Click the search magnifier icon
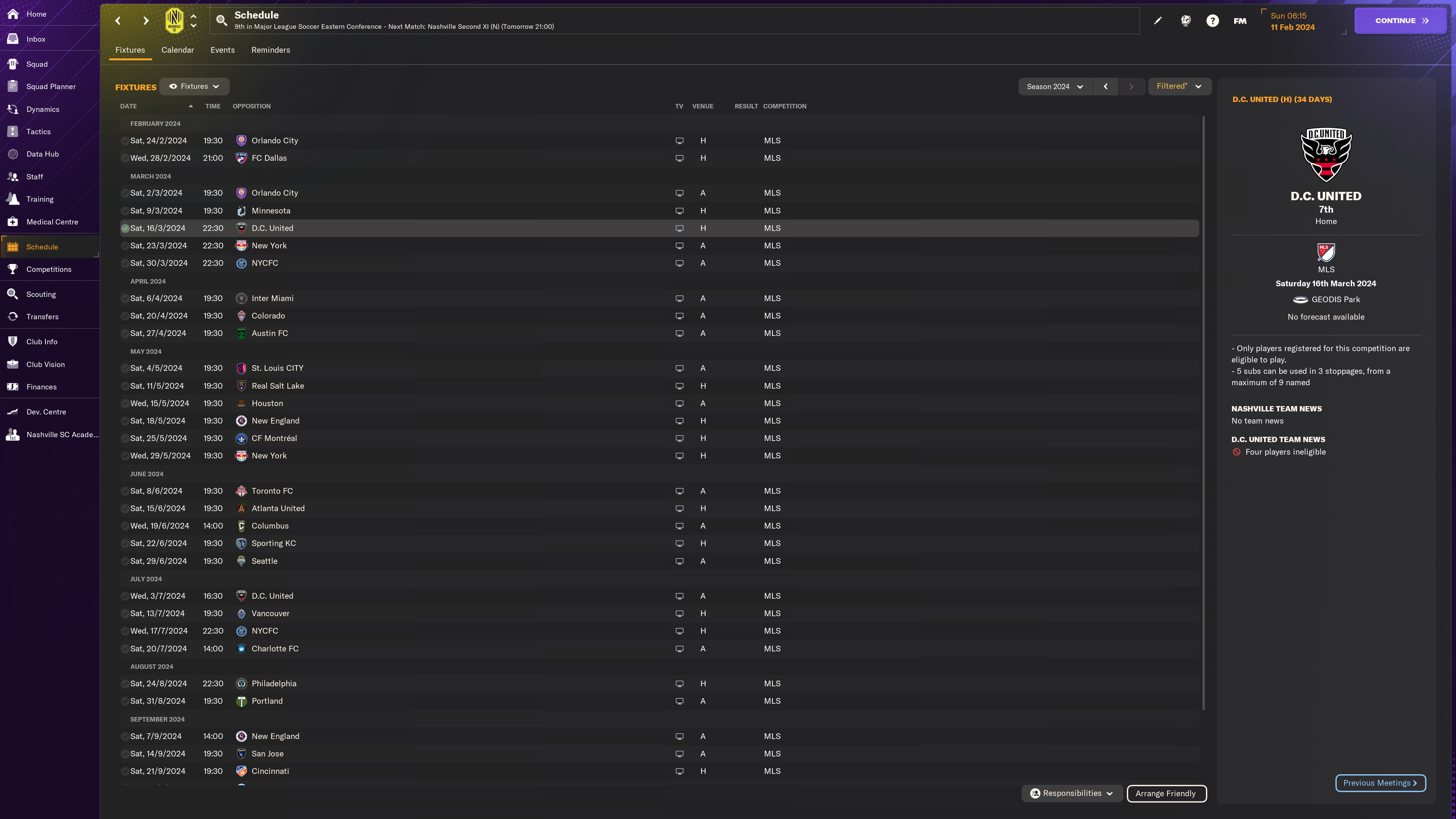This screenshot has width=1456, height=819. (x=221, y=21)
